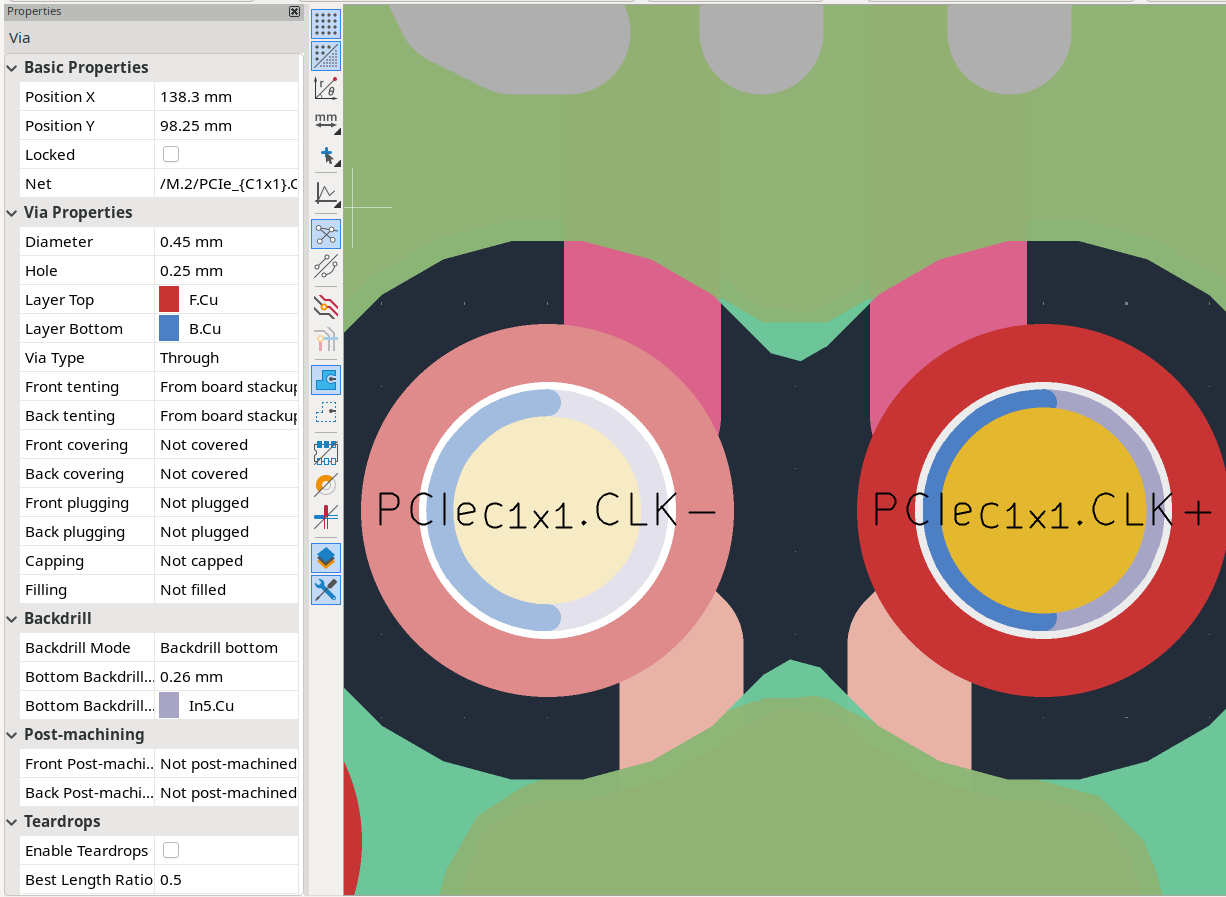Toggle ratsnest display icon
1226x897 pixels.
326,234
